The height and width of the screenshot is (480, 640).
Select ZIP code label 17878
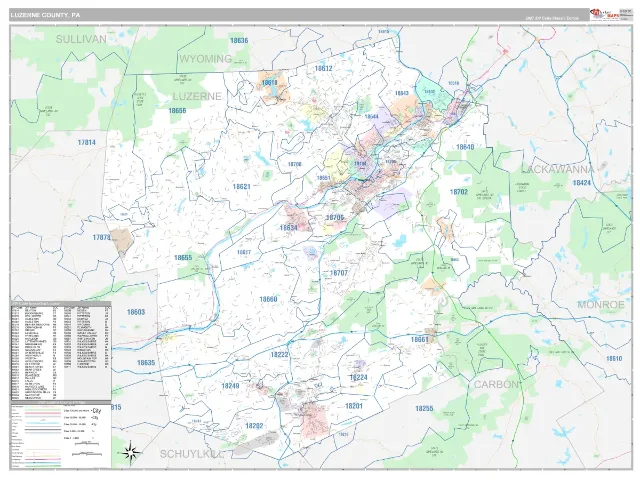101,238
